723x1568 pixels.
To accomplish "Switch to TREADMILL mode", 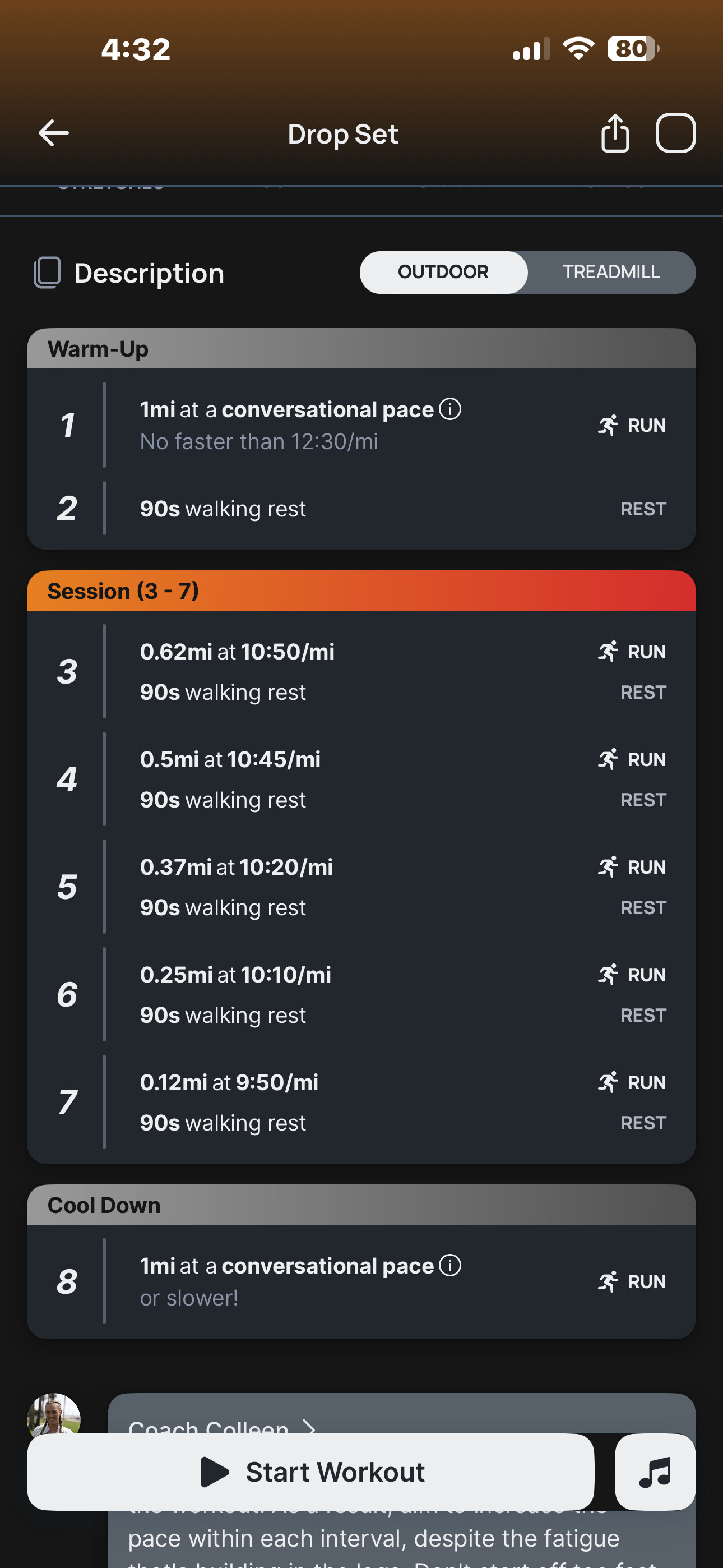I will [x=611, y=272].
